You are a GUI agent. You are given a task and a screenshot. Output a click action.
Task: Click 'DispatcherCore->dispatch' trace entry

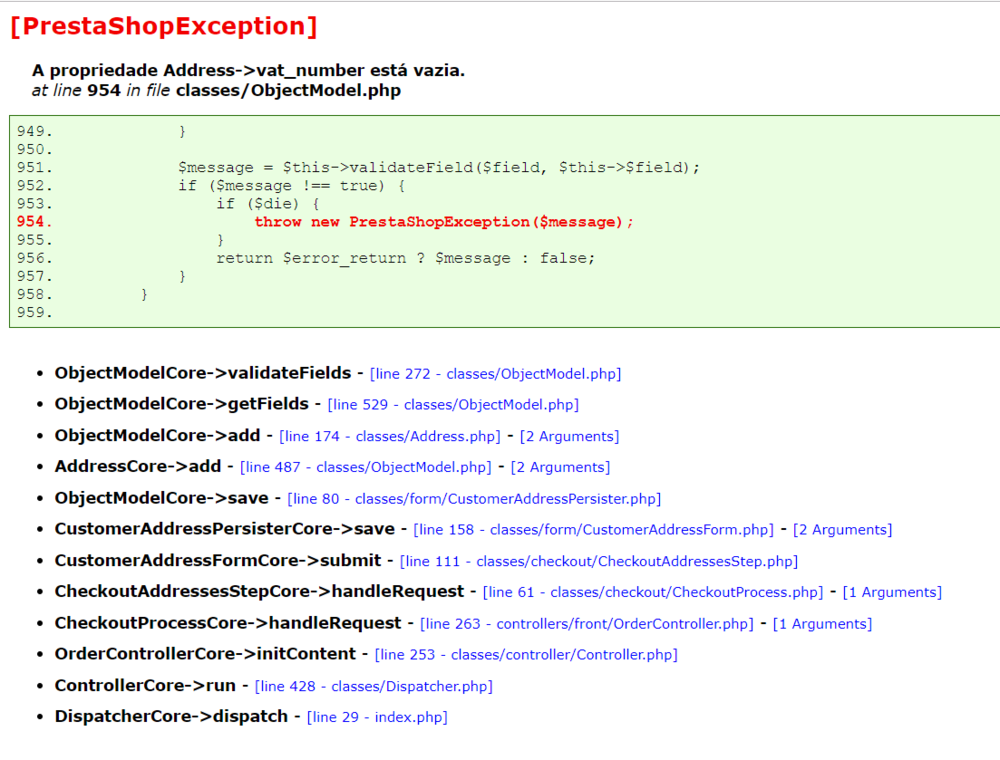[171, 717]
